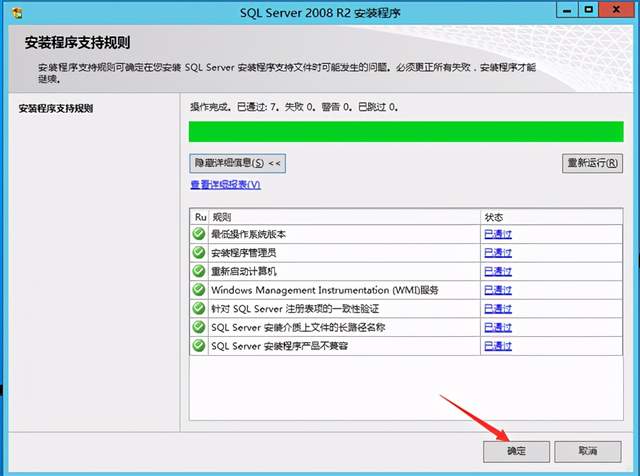Select SQL Server 安装程序产品不兼容 text

[x=279, y=346]
